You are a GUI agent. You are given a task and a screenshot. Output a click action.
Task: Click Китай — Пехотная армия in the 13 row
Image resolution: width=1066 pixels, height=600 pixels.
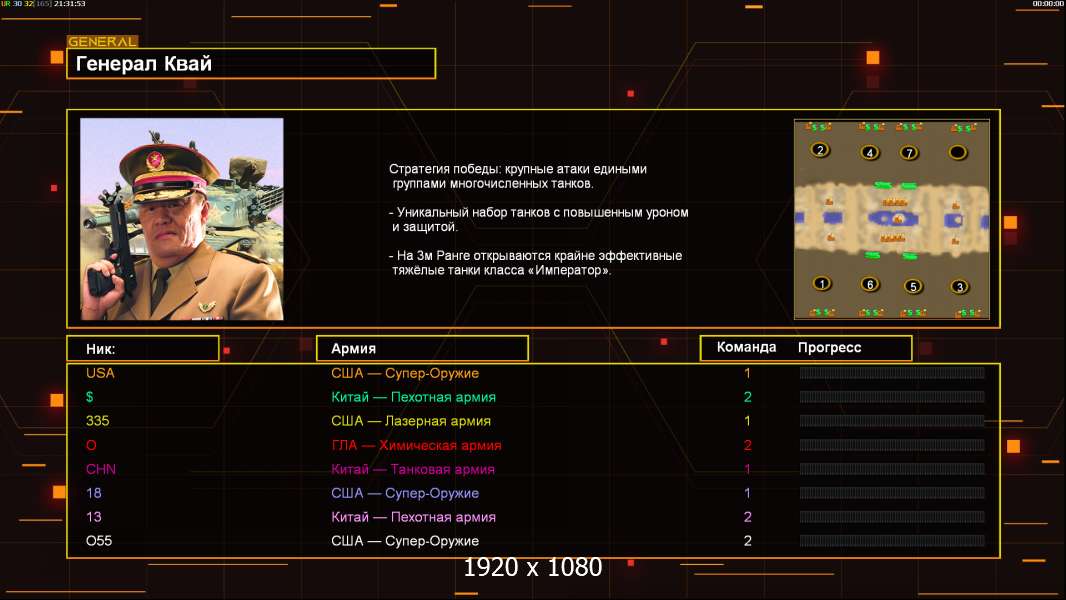(x=413, y=517)
